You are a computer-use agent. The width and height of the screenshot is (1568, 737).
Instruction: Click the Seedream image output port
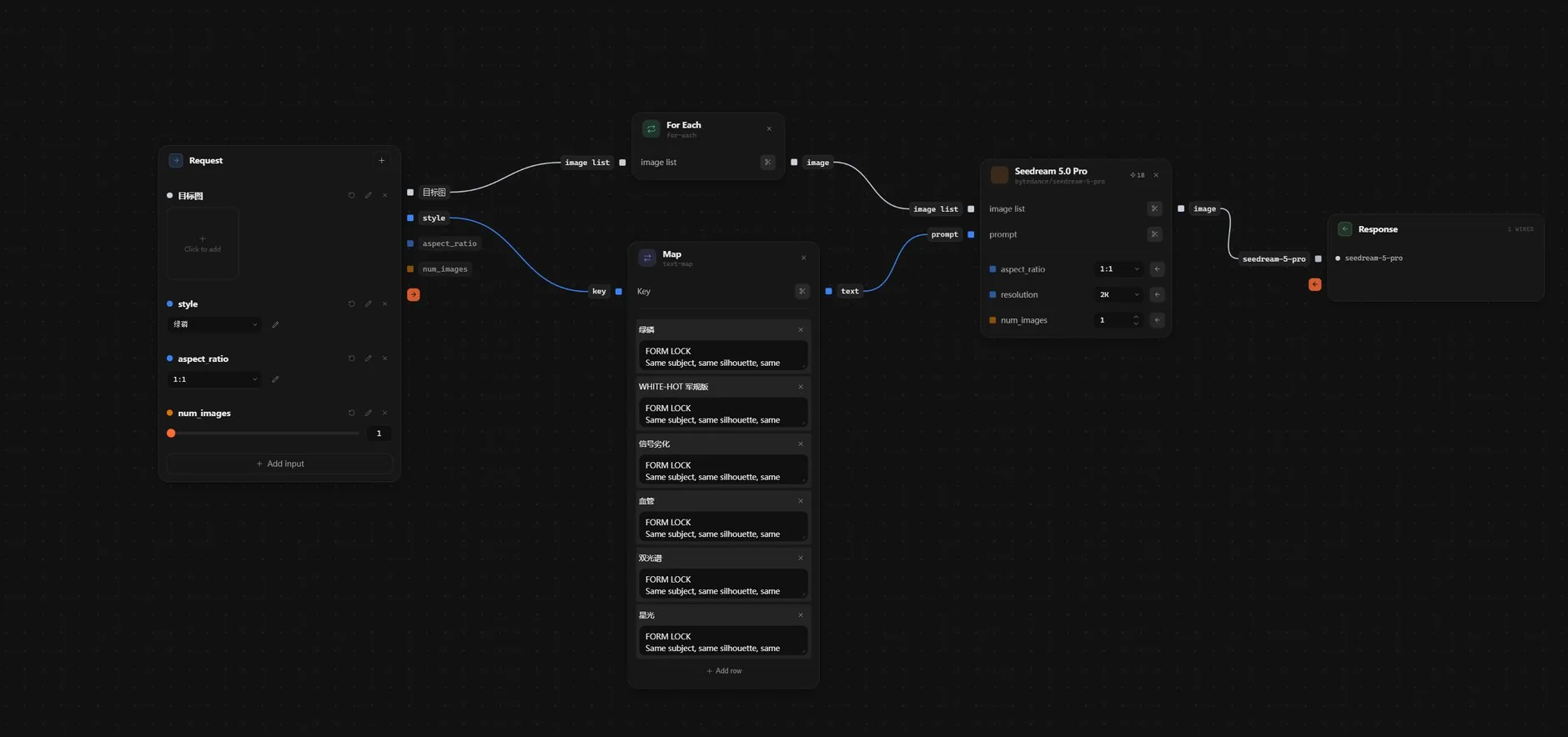click(x=1181, y=208)
